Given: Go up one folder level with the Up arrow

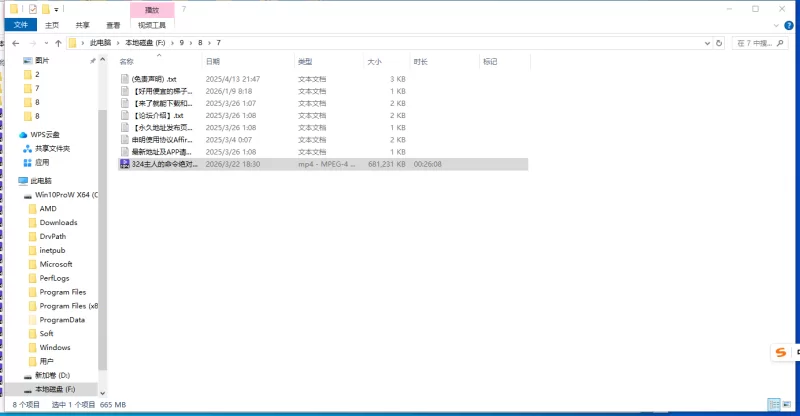Looking at the screenshot, I should 58,43.
